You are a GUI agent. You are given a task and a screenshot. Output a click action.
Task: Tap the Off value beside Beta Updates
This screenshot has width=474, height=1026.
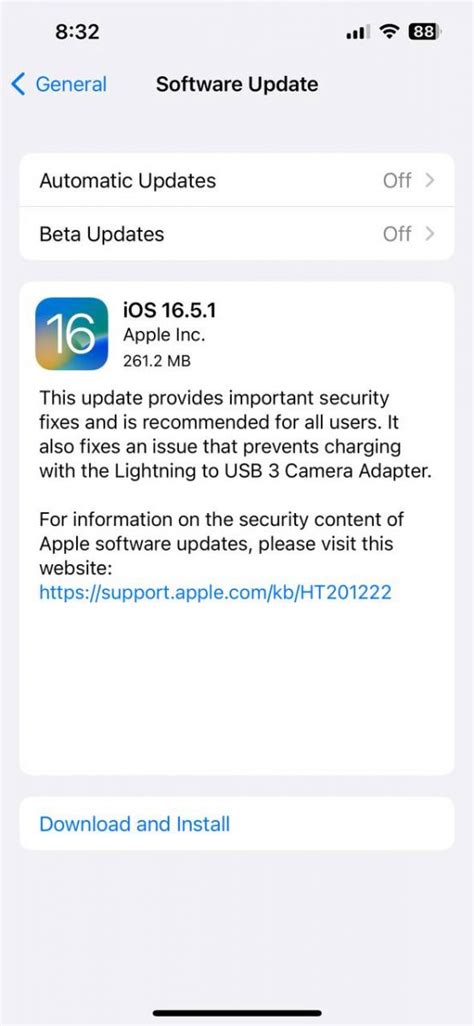pos(397,234)
